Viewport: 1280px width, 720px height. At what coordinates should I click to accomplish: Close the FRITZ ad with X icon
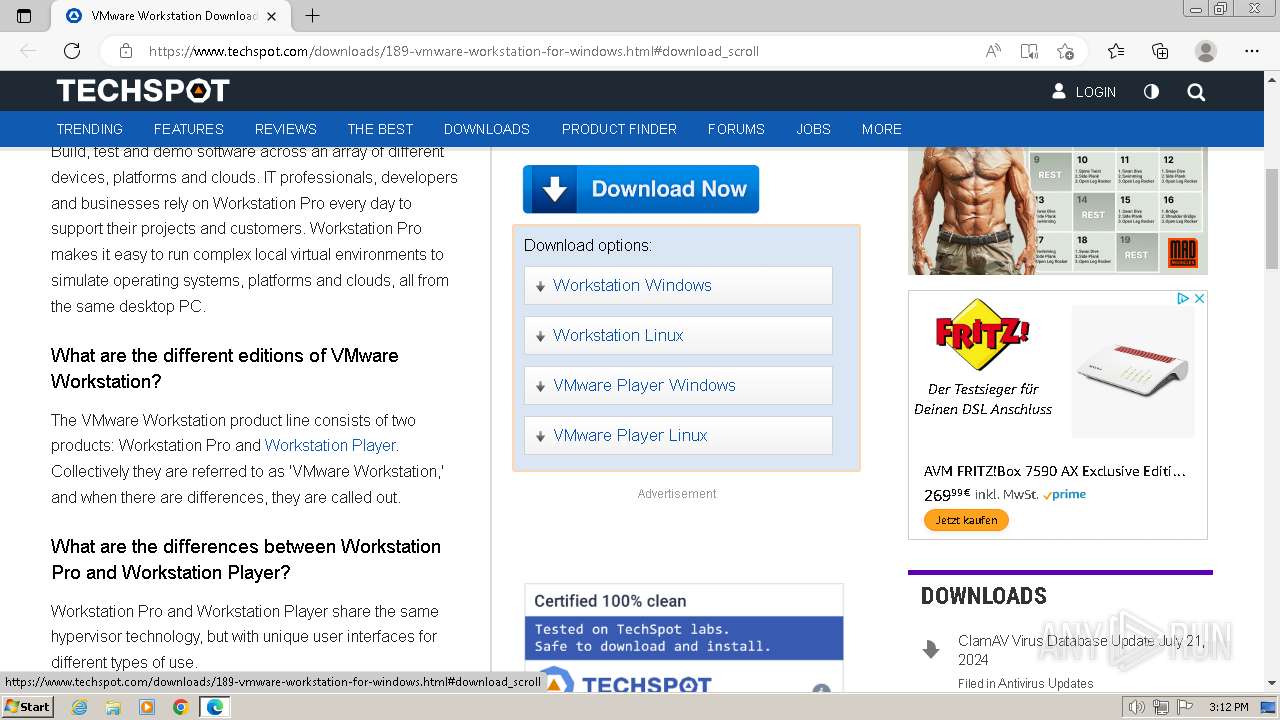point(1199,298)
